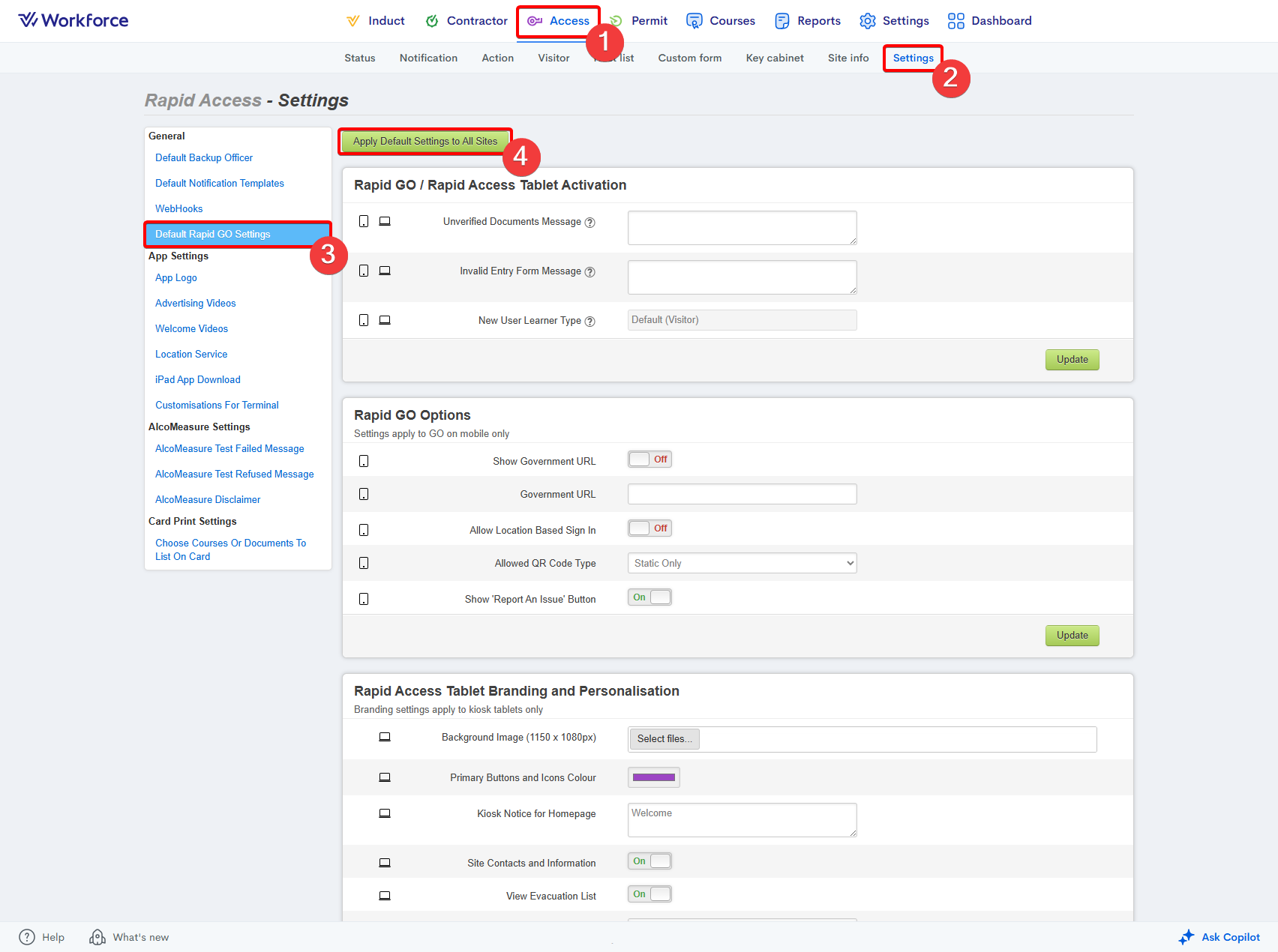Click help icon beside Unverified Documents Message
Image resolution: width=1278 pixels, height=952 pixels.
pos(590,223)
